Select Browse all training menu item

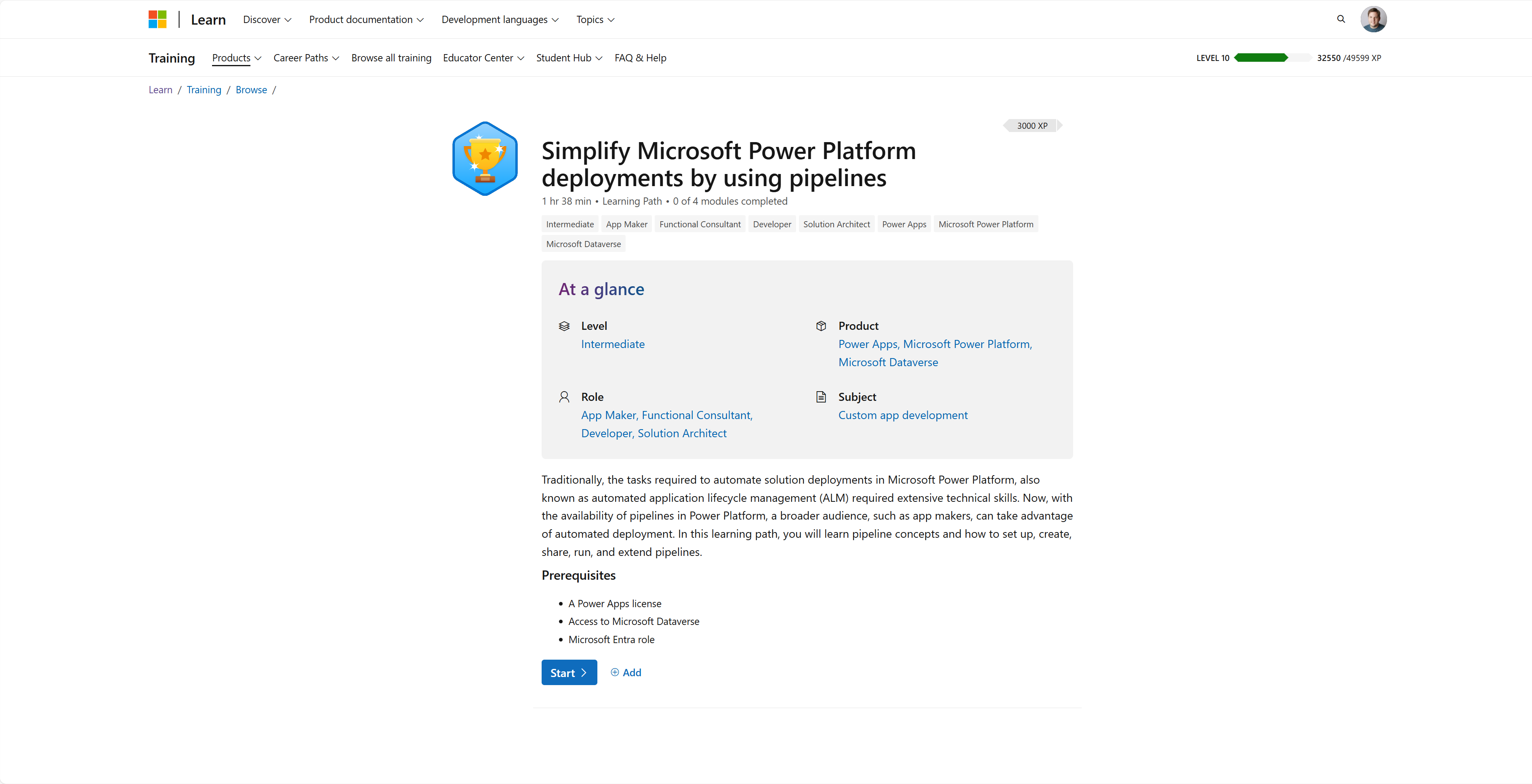pos(391,58)
